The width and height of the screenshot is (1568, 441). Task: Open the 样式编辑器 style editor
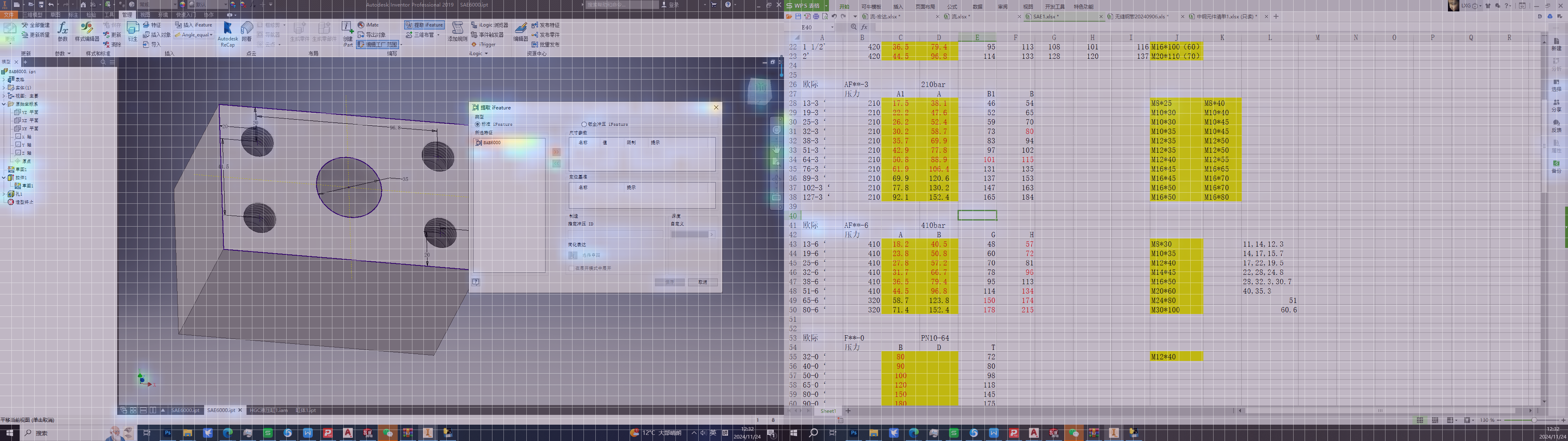(87, 32)
